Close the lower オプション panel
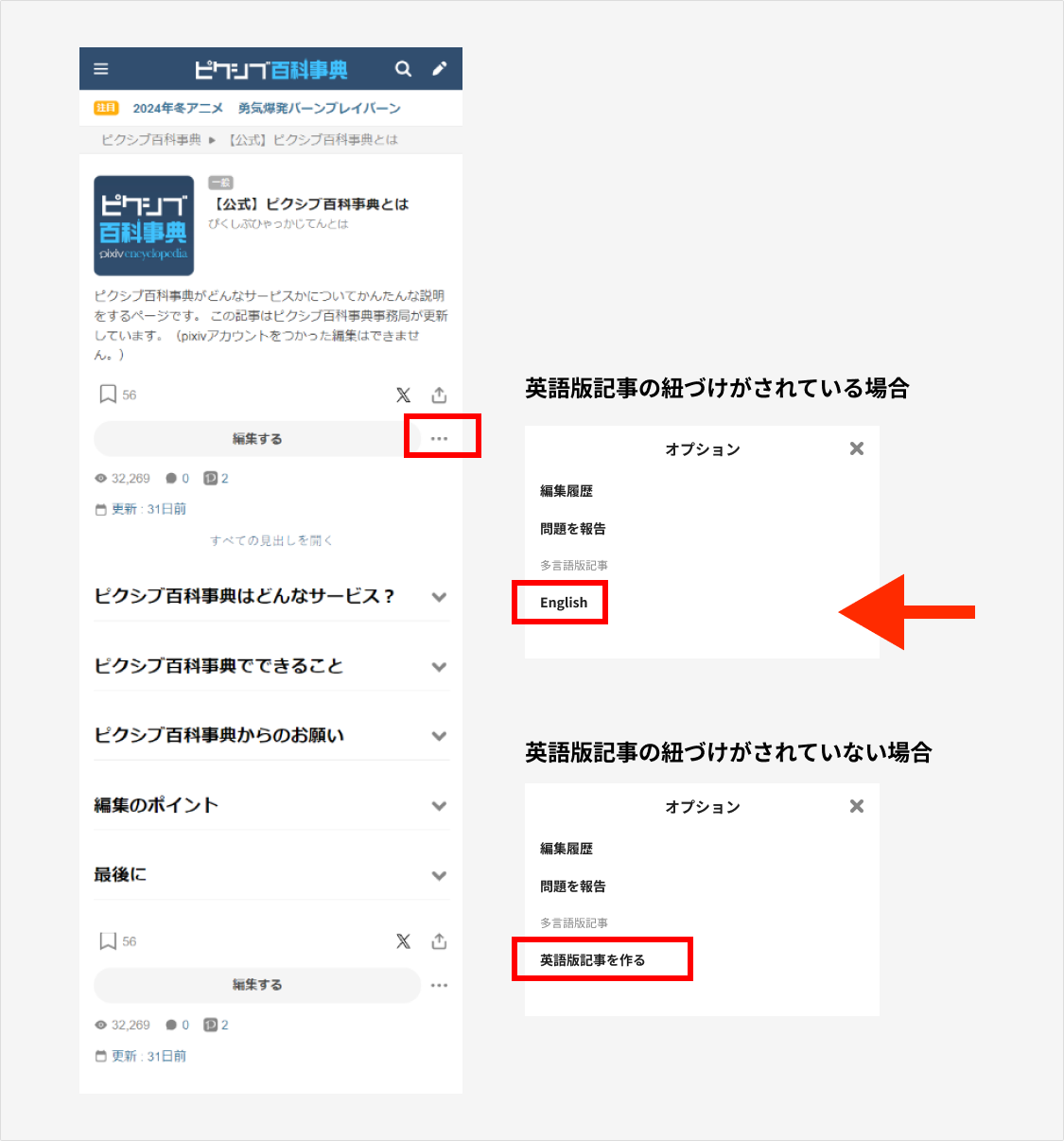This screenshot has width=1064, height=1141. point(857,806)
